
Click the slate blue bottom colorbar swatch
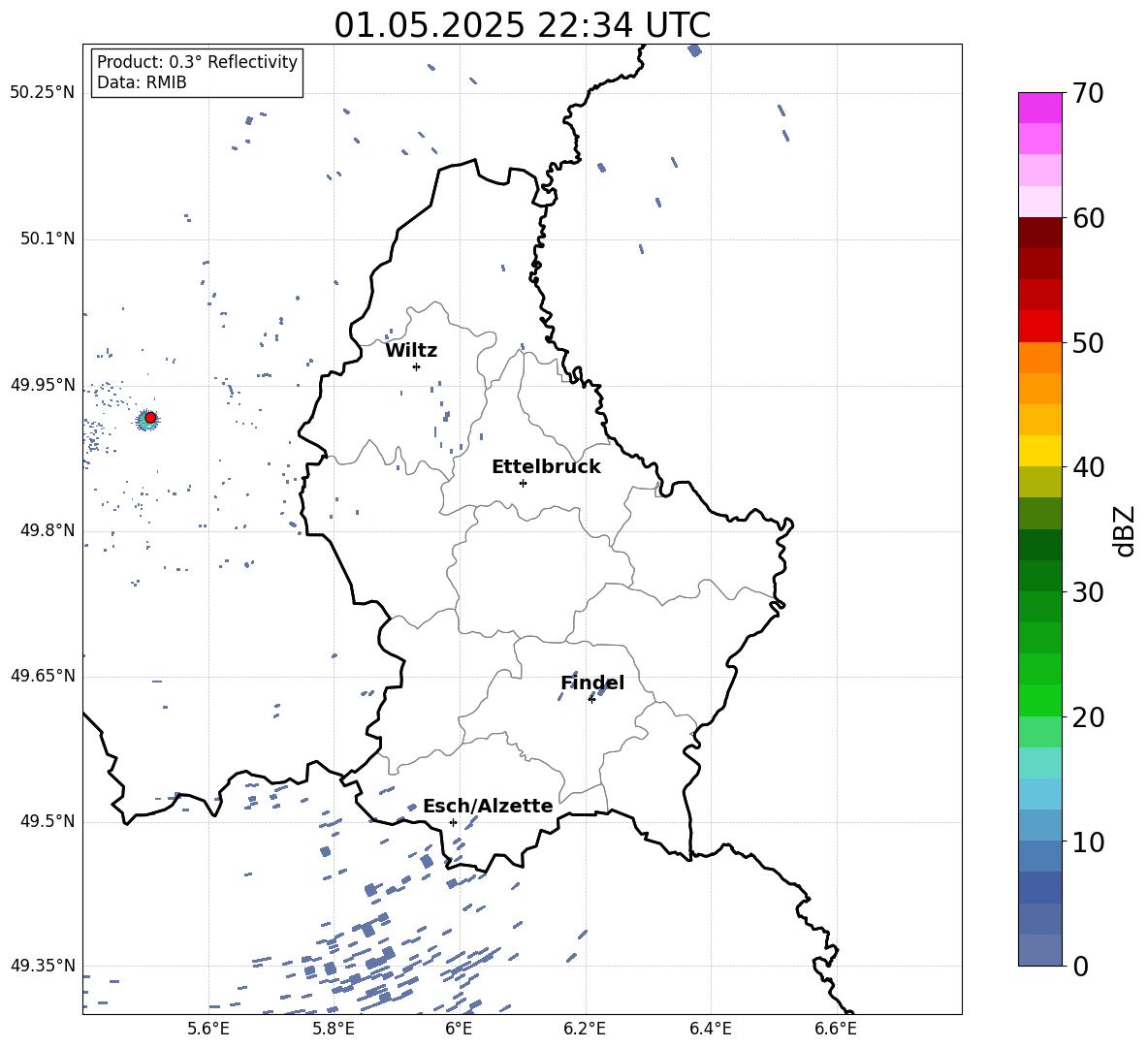tap(1040, 950)
